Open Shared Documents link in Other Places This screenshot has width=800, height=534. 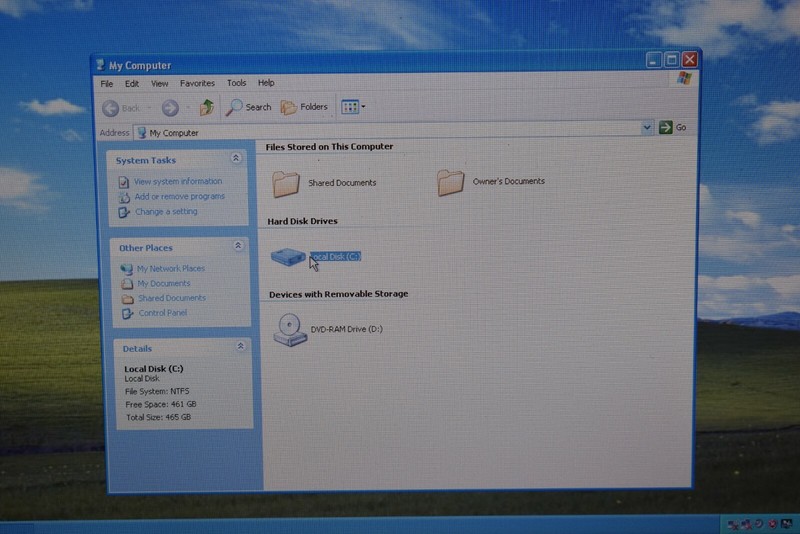pyautogui.click(x=172, y=298)
